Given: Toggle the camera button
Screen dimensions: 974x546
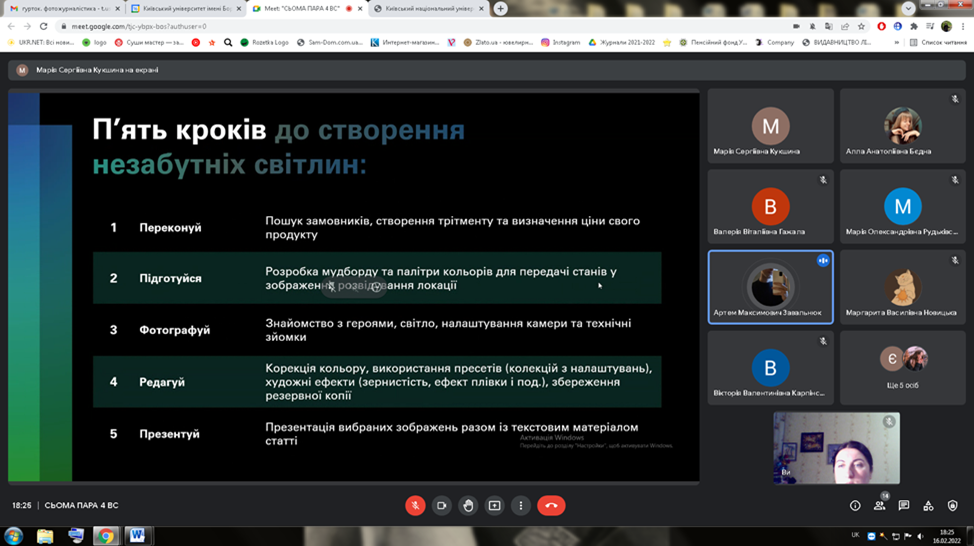Looking at the screenshot, I should coord(442,506).
